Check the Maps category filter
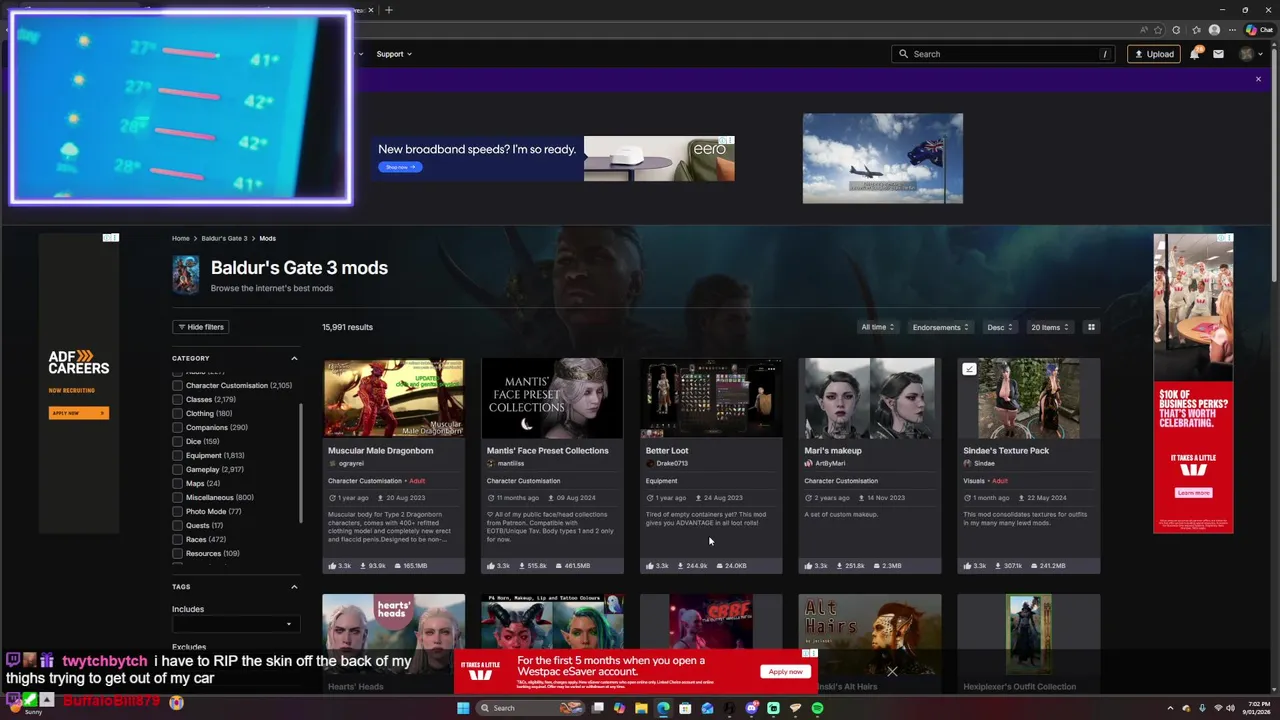This screenshot has height=720, width=1280. point(177,483)
